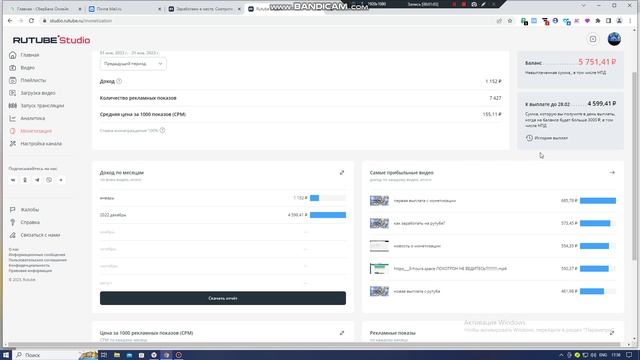Click 'новая выплата с рутуба' video title

coord(417,291)
